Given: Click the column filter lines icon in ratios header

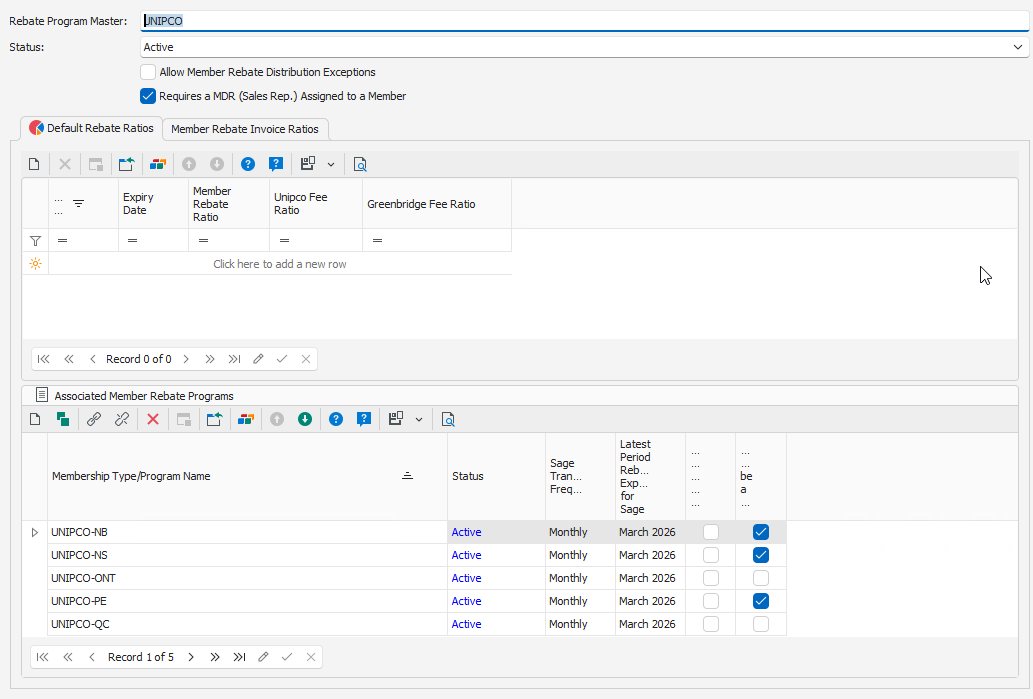Looking at the screenshot, I should click(x=78, y=204).
